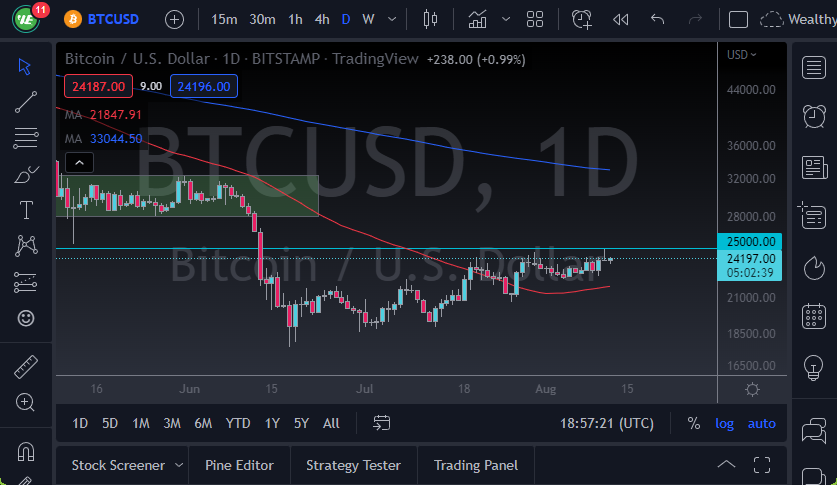Select the 4h timeframe button

pos(321,19)
